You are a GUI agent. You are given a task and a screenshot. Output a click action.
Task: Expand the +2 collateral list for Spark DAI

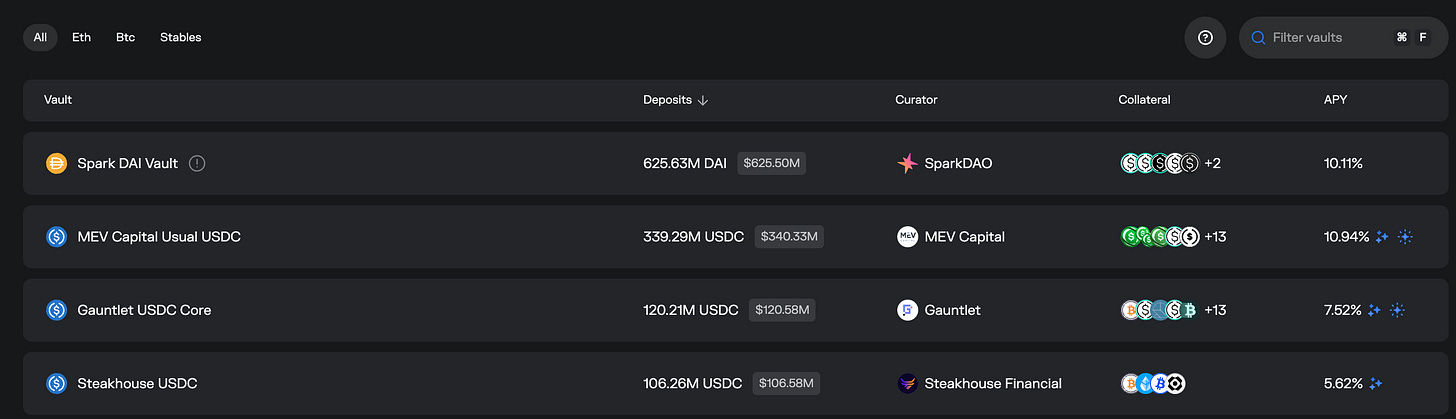pos(1212,163)
